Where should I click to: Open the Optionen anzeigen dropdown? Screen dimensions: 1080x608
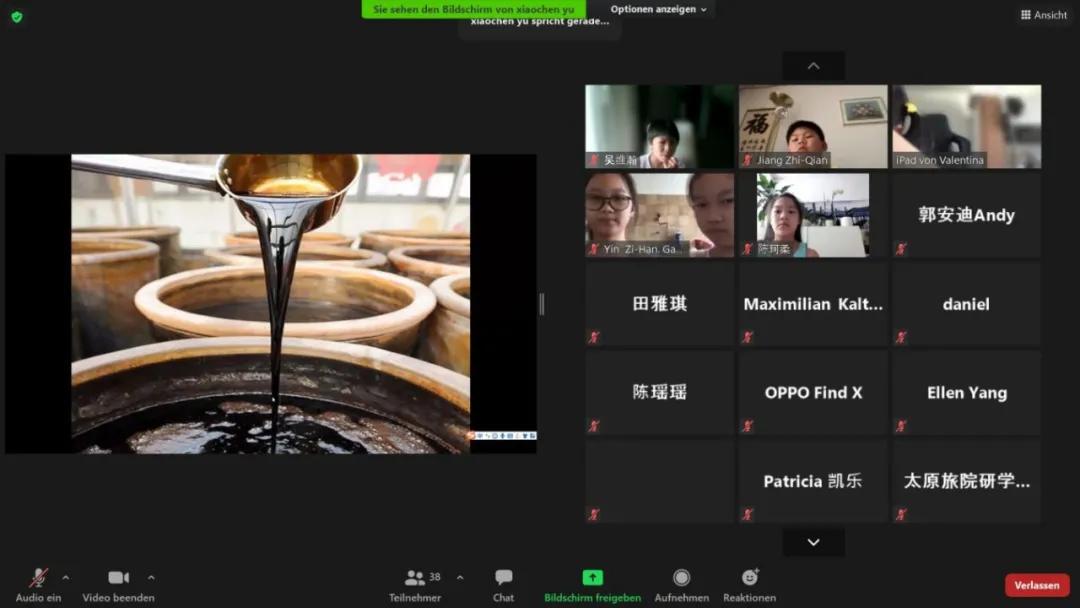coord(658,10)
